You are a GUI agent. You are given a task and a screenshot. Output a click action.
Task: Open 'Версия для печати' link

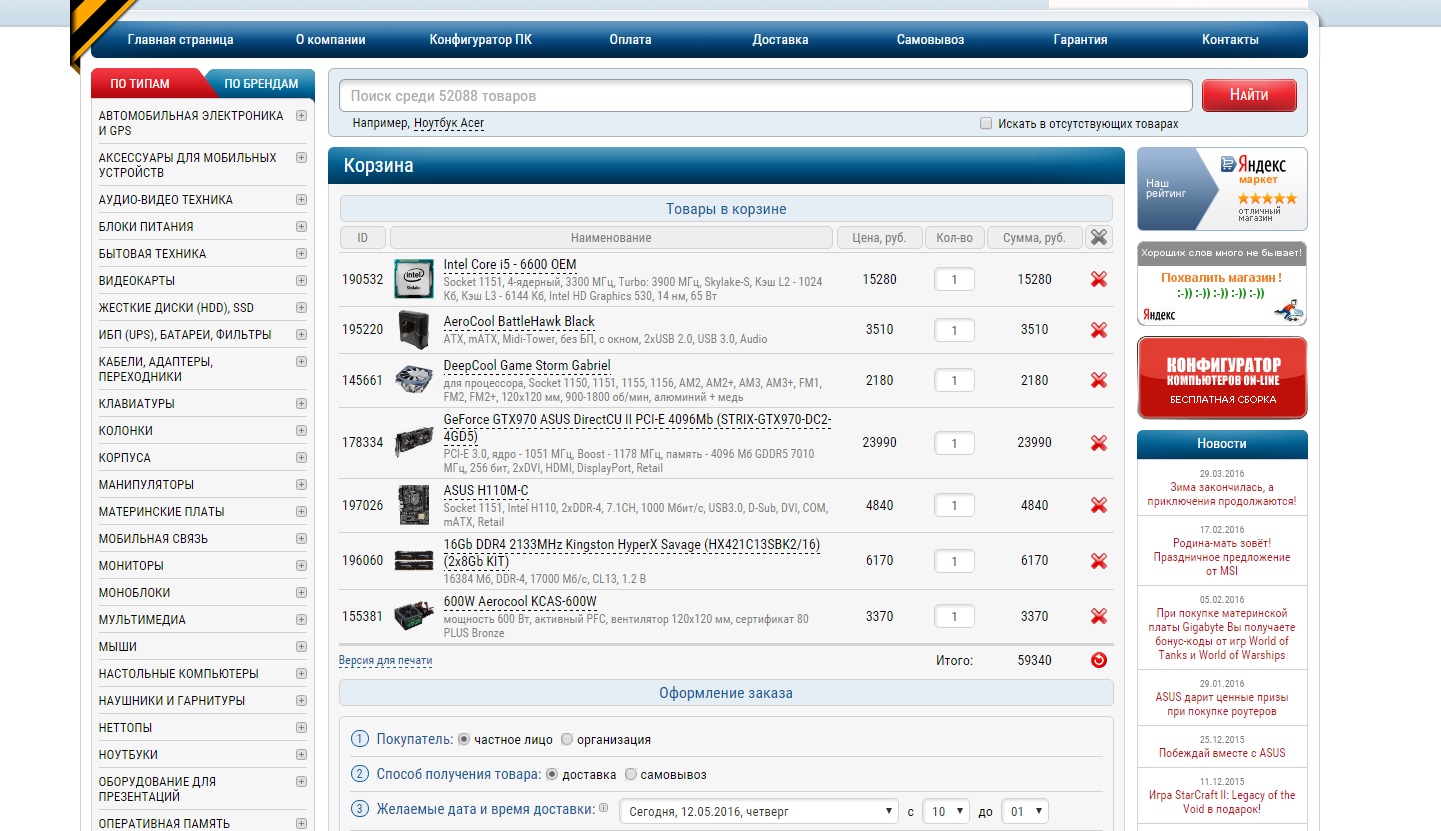click(x=385, y=661)
